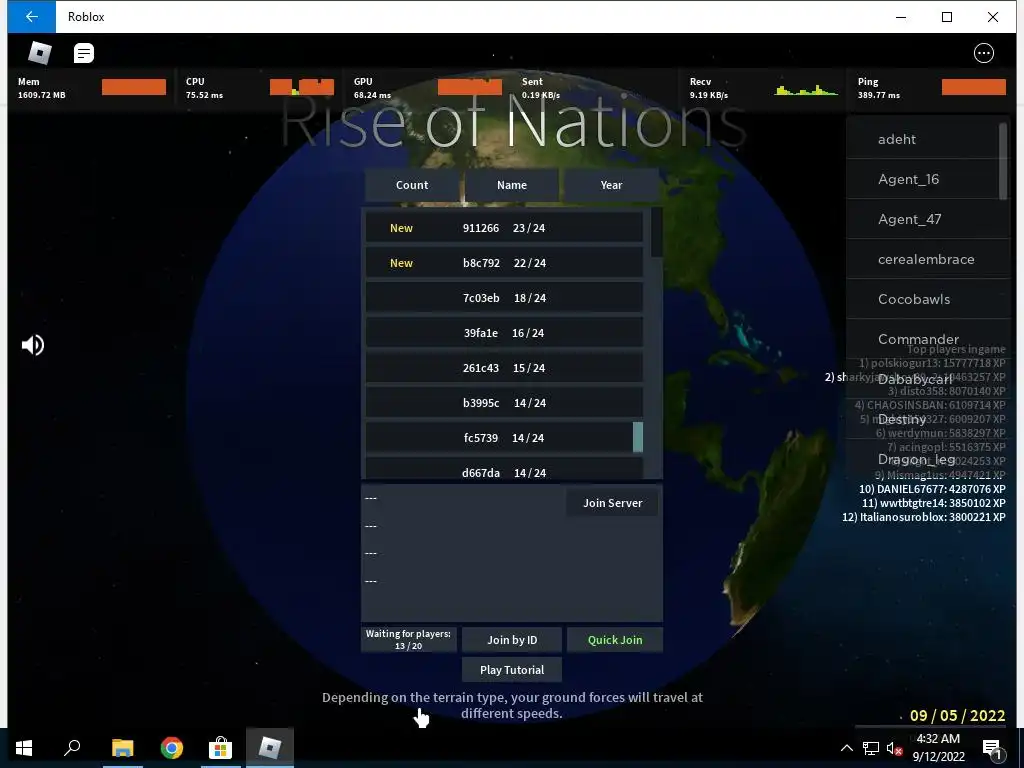The height and width of the screenshot is (768, 1024).
Task: Click the GPU performance stat
Action: pyautogui.click(x=427, y=88)
